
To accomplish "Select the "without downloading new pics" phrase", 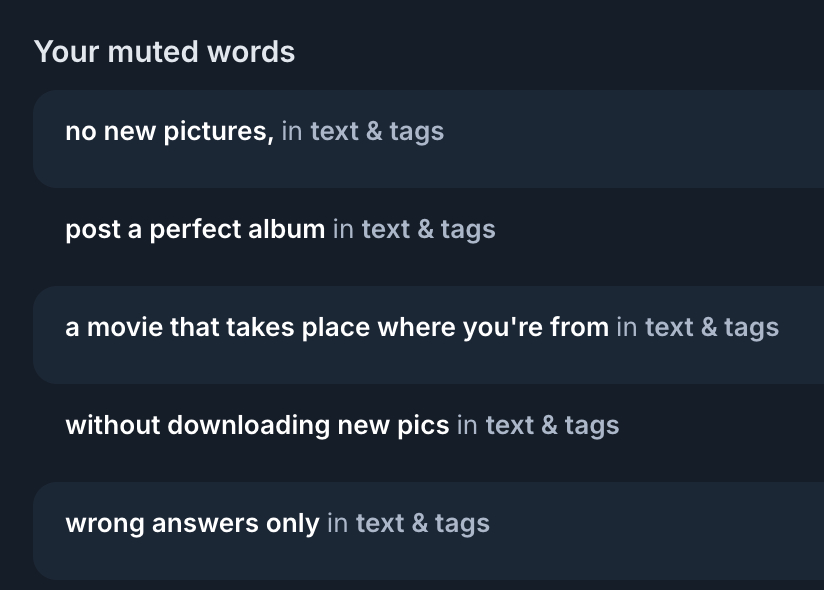I will (x=257, y=425).
